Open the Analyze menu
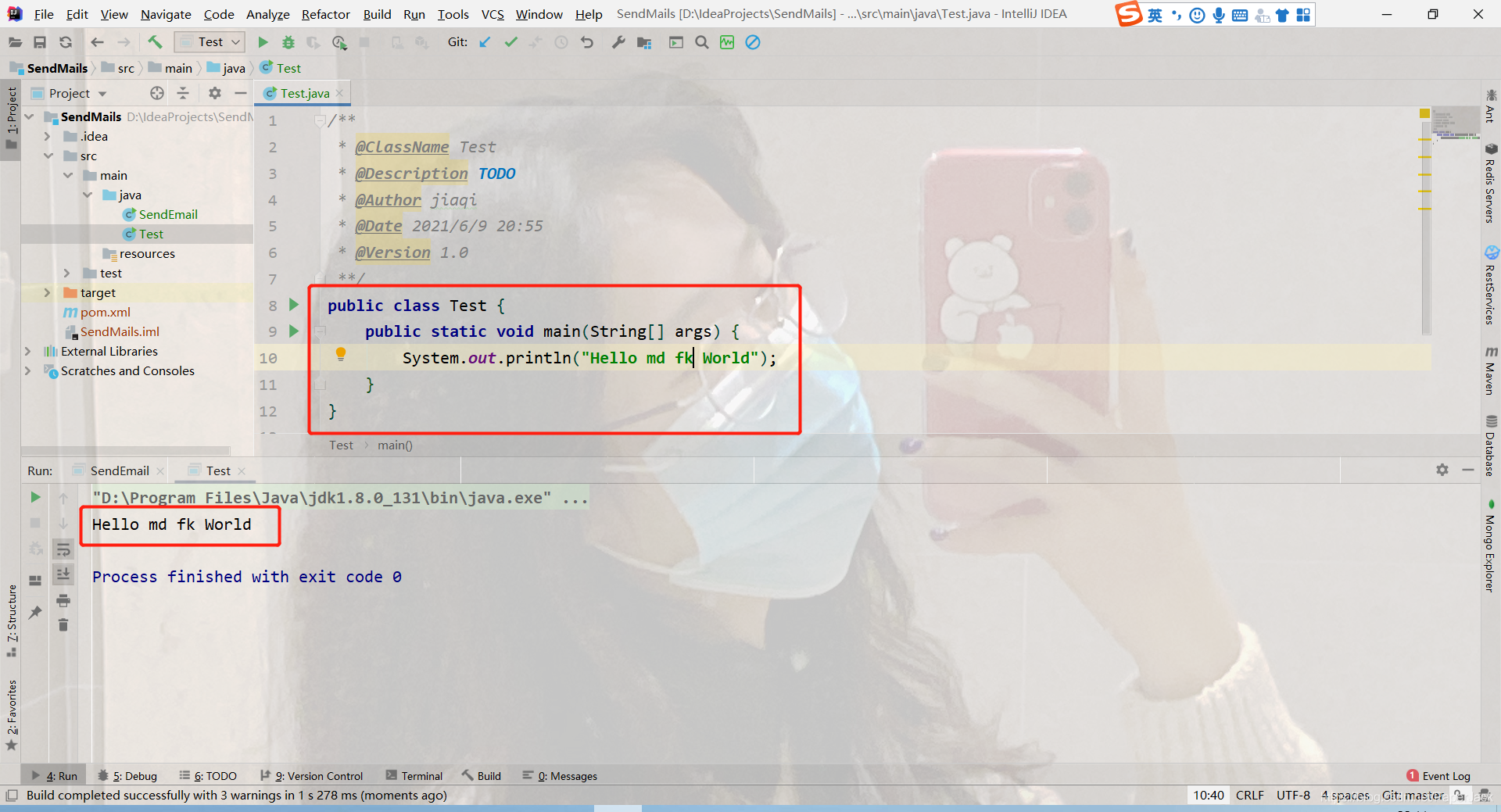Viewport: 1501px width, 812px height. 267,14
